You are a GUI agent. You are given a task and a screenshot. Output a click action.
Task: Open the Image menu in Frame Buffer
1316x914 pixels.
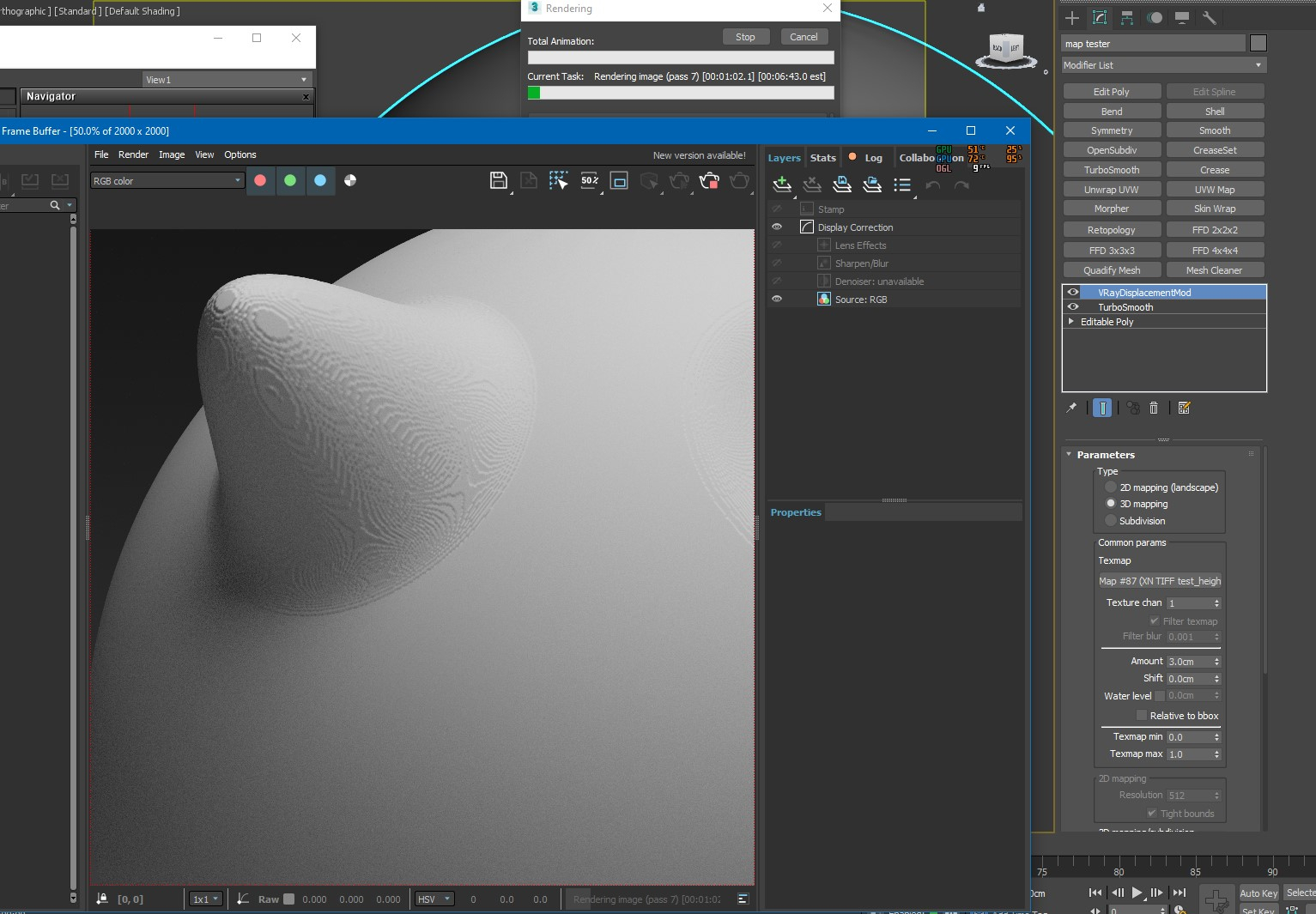coord(172,154)
